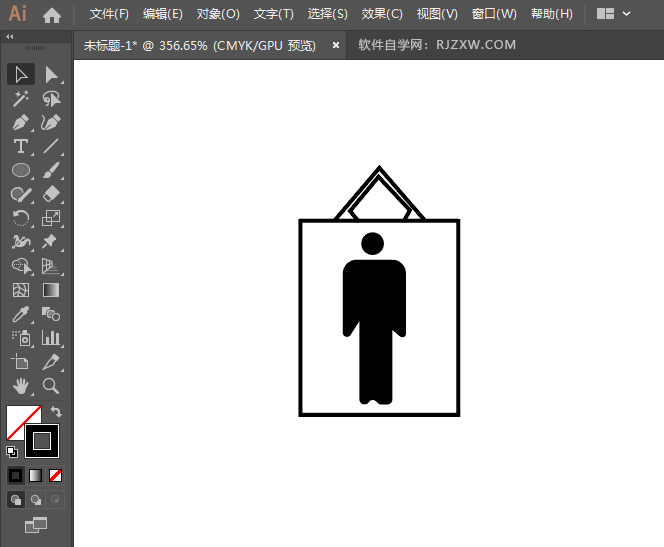This screenshot has height=547, width=664.
Task: Activate the Rotate tool
Action: (x=21, y=218)
